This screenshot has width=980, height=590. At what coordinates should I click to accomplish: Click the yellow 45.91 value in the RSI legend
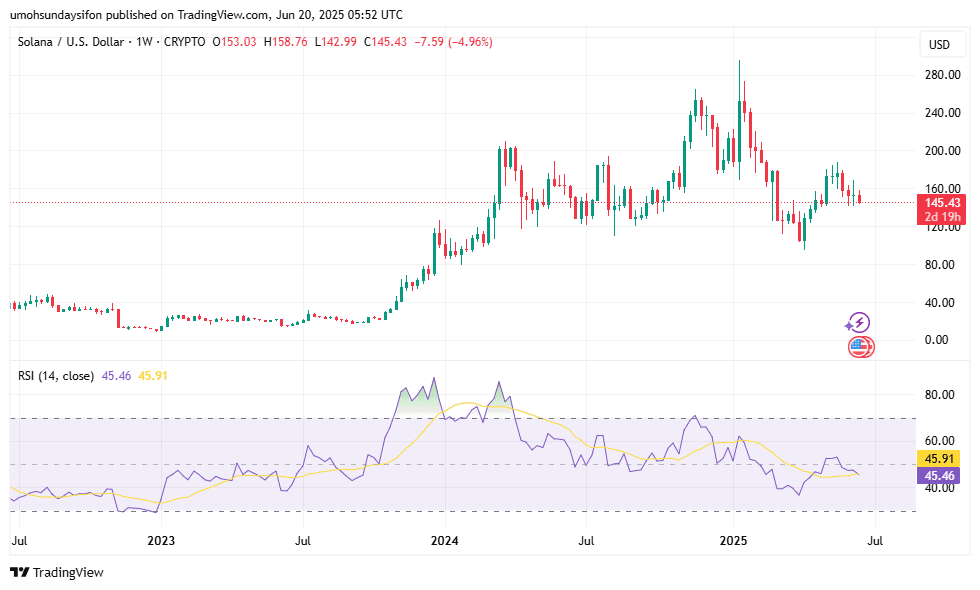[153, 376]
